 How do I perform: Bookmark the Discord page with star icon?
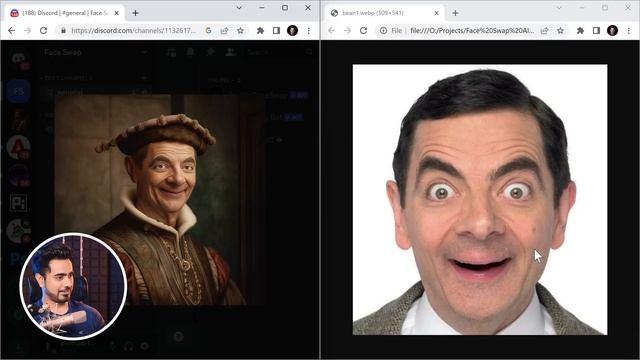[x=240, y=31]
